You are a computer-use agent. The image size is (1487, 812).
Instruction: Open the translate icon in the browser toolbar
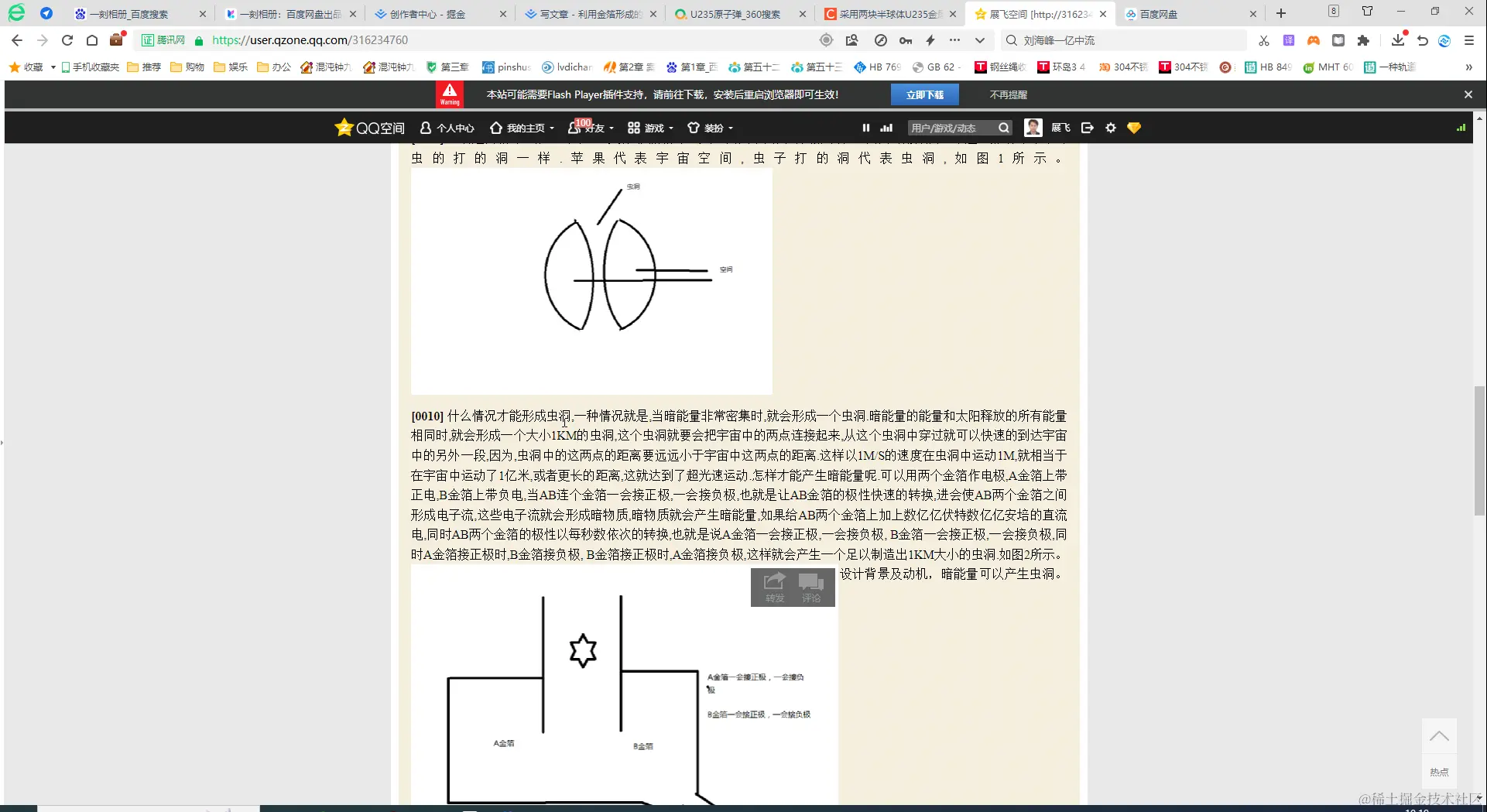pyautogui.click(x=1287, y=39)
